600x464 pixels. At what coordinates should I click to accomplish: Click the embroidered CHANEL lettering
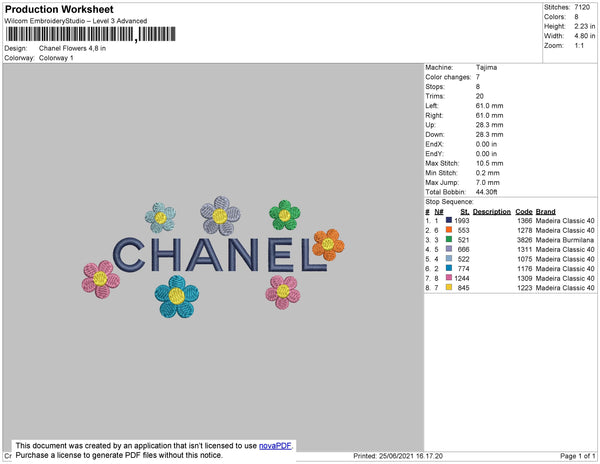pos(220,254)
